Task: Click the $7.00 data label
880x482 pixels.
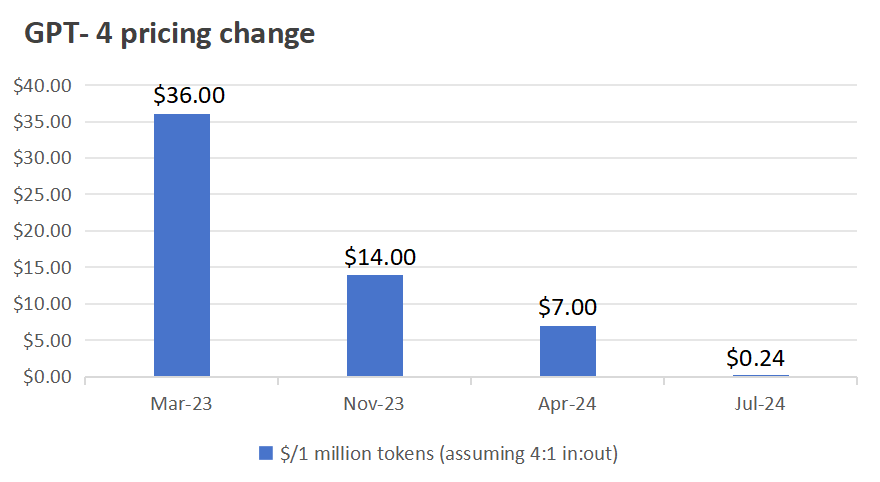Action: click(x=567, y=307)
